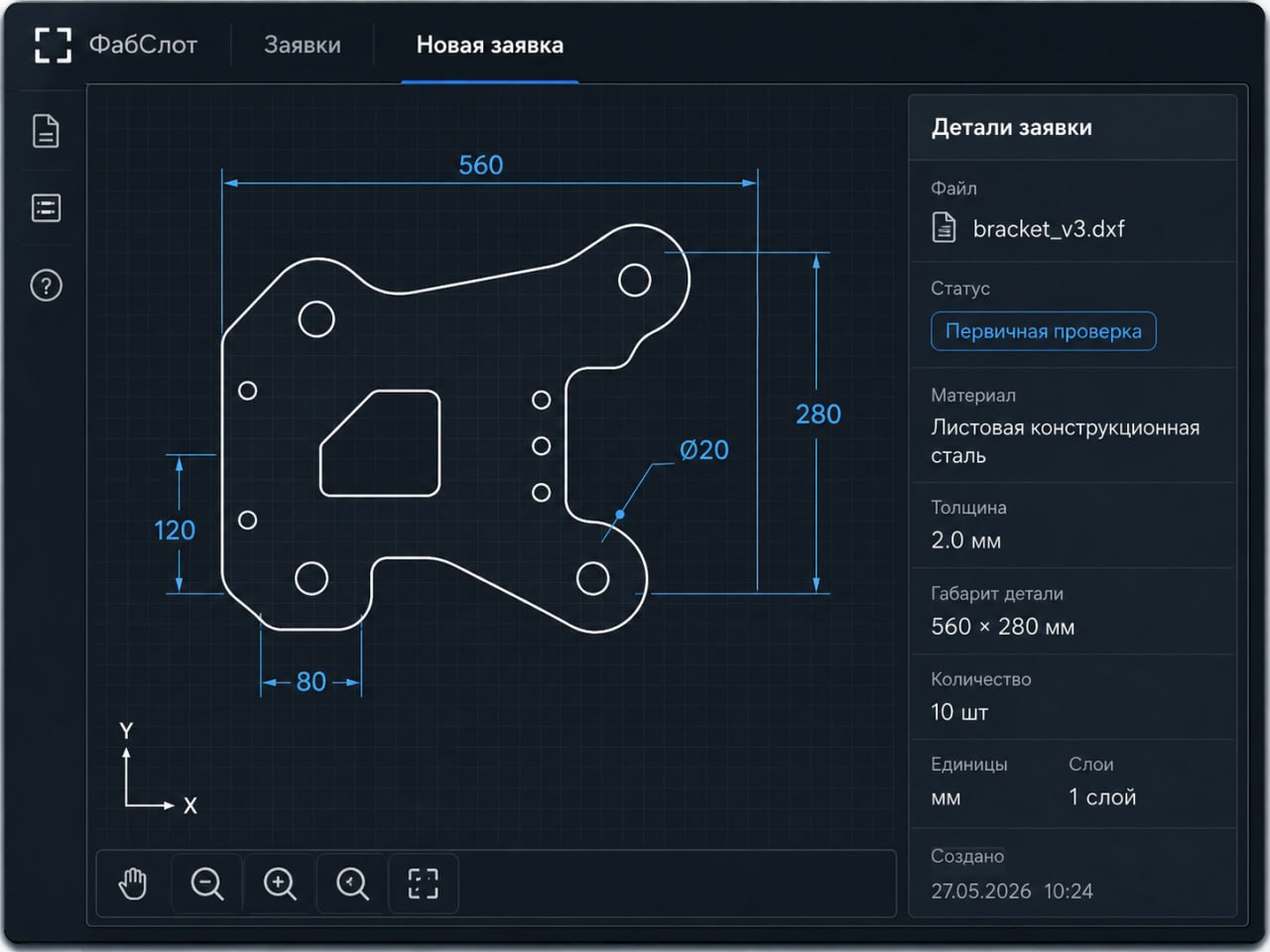Click the Ø20 hole diameter annotation

coord(703,450)
